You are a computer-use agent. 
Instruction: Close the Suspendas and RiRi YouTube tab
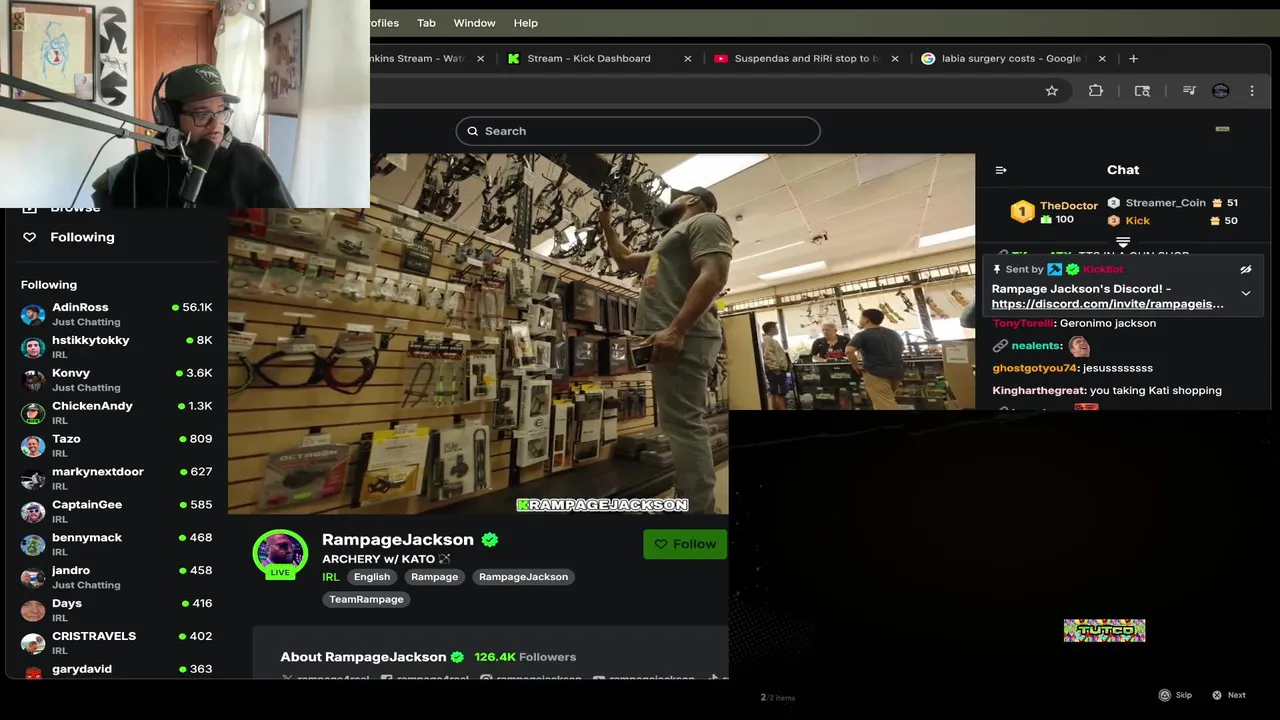[x=894, y=59]
